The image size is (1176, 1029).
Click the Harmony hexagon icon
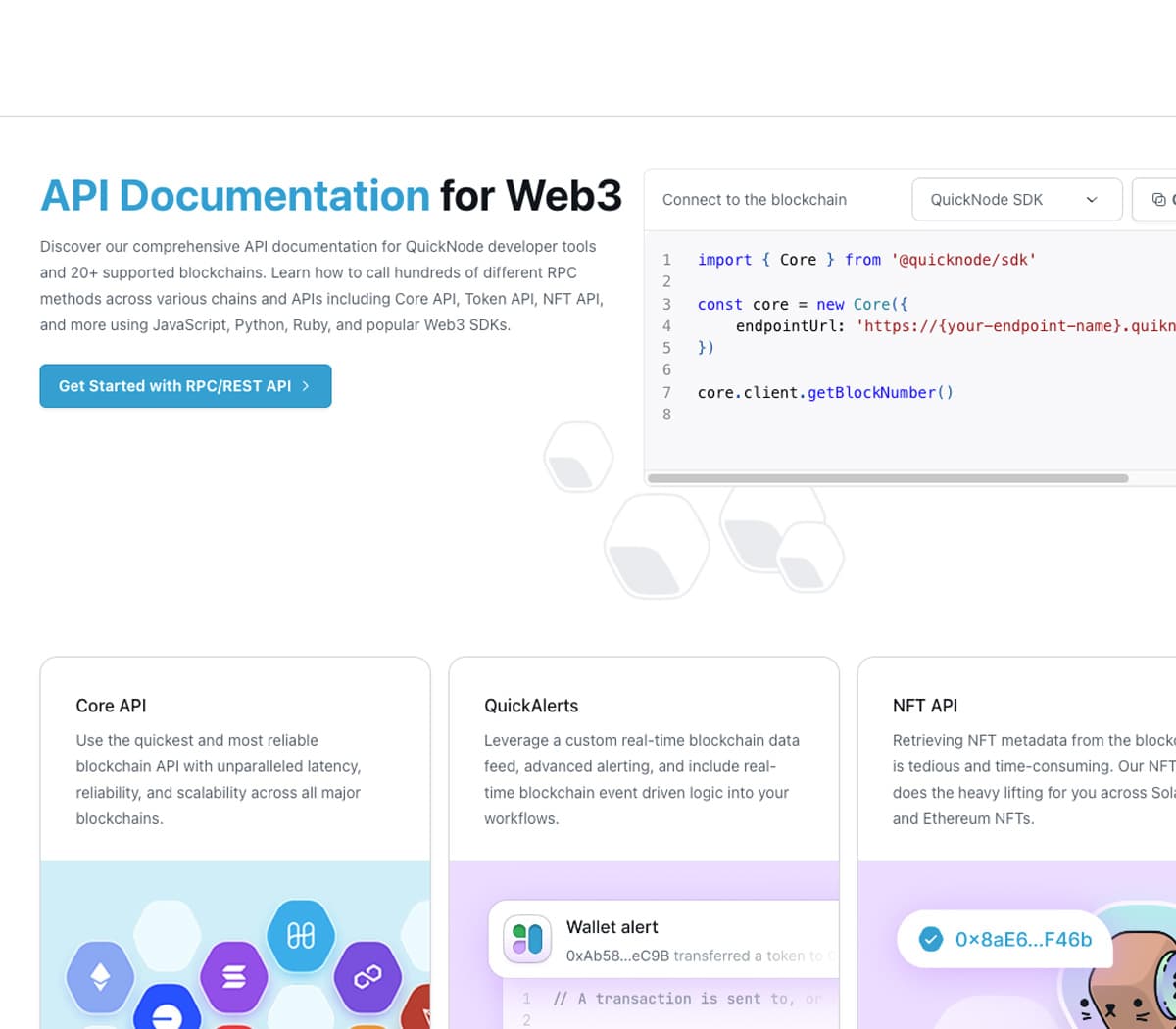tap(301, 936)
